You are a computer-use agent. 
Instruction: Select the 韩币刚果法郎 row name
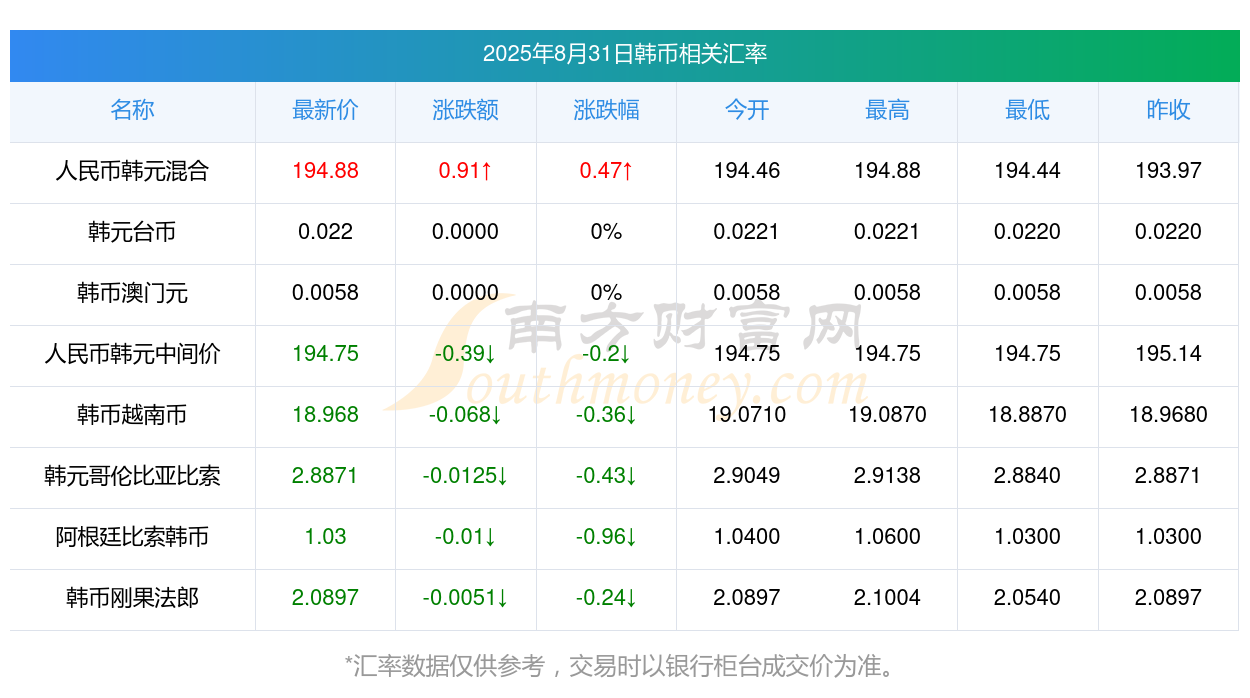tap(132, 598)
